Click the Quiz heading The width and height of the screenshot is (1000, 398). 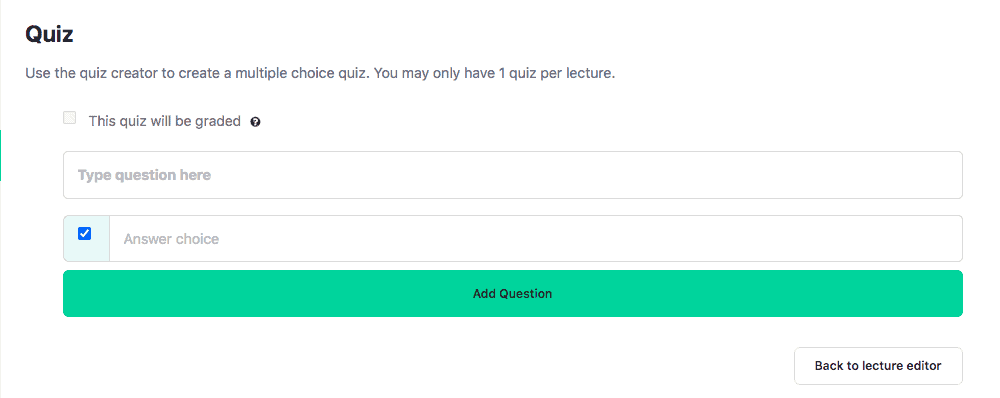49,34
